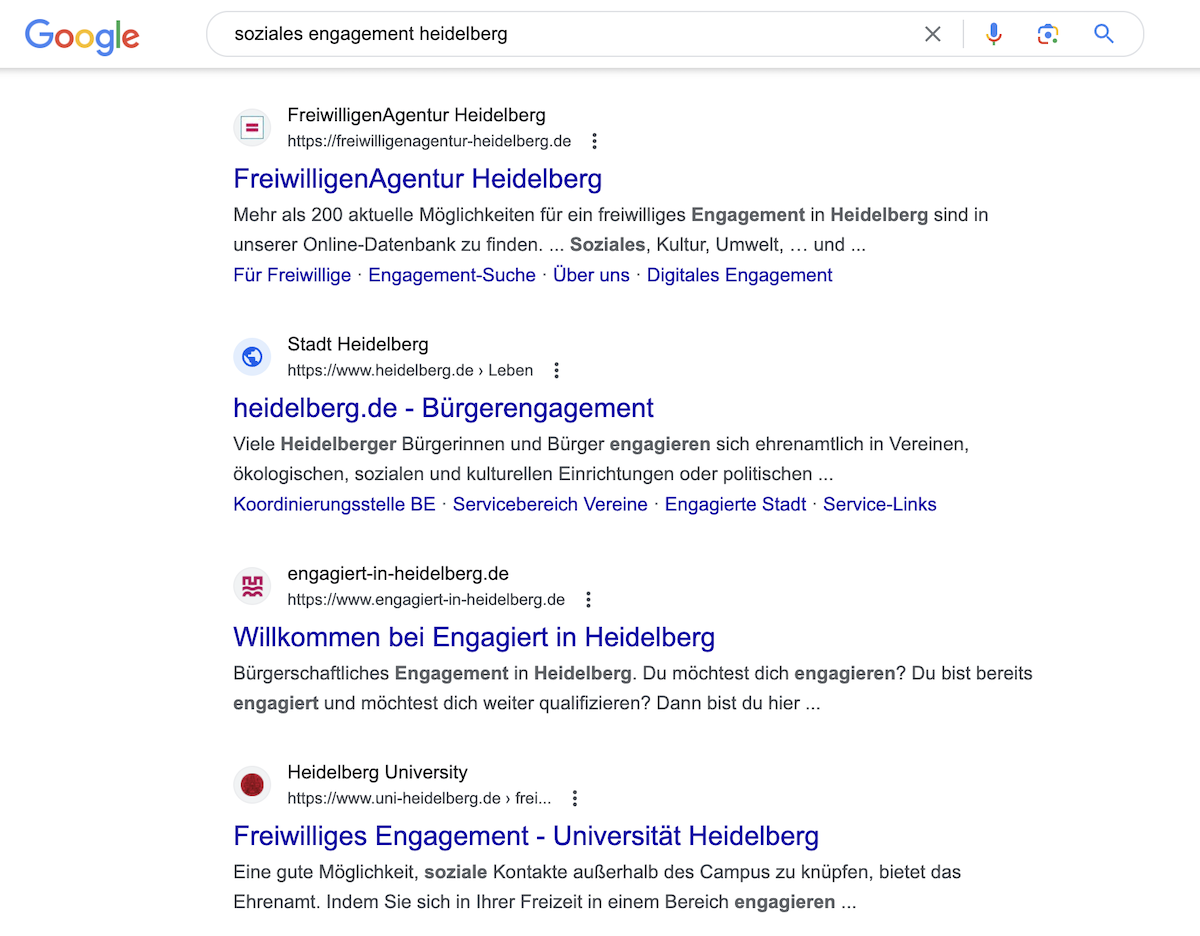Go to the Digitales Engagement sitelink
The width and height of the screenshot is (1200, 936).
pos(739,275)
